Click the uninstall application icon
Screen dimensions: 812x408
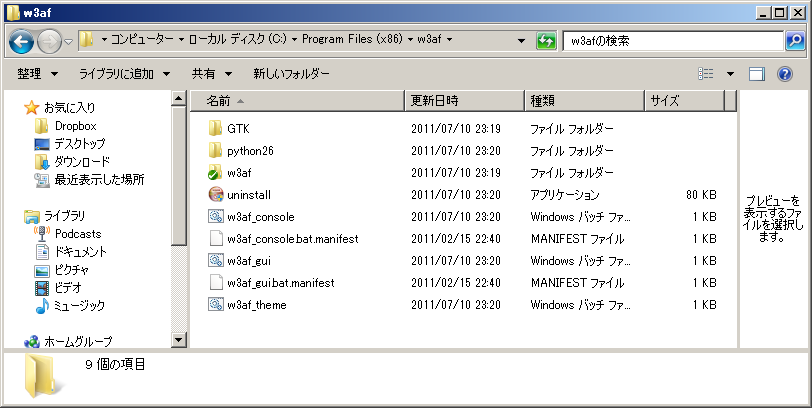pos(215,195)
